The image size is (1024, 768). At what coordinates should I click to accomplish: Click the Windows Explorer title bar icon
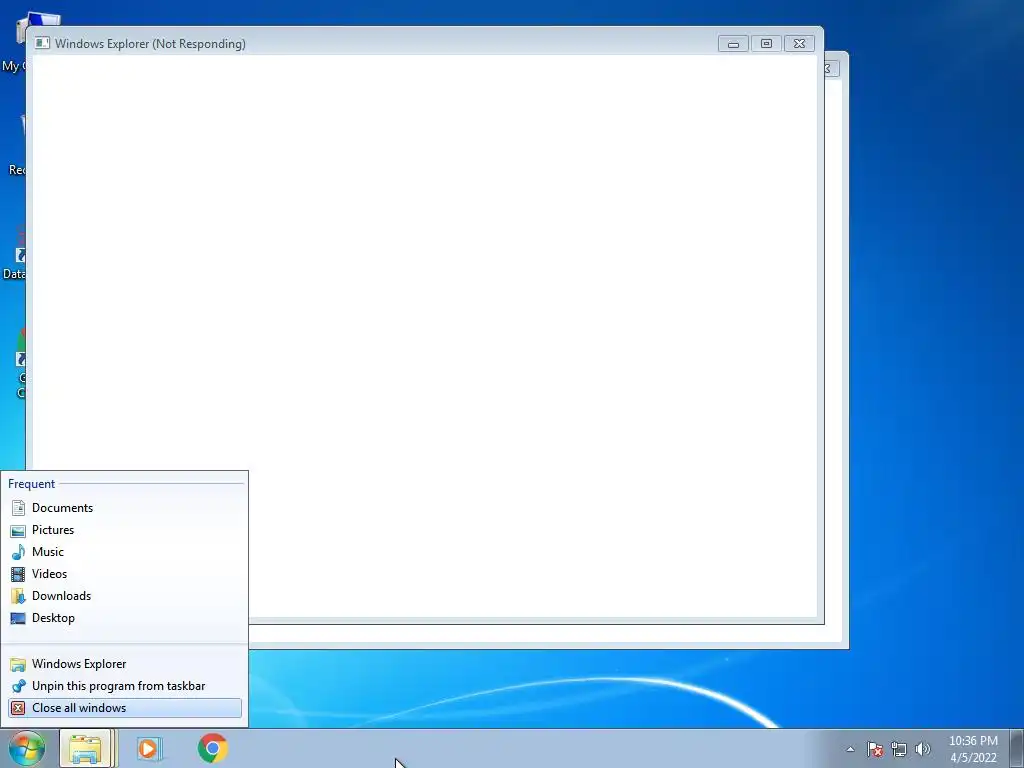click(42, 44)
